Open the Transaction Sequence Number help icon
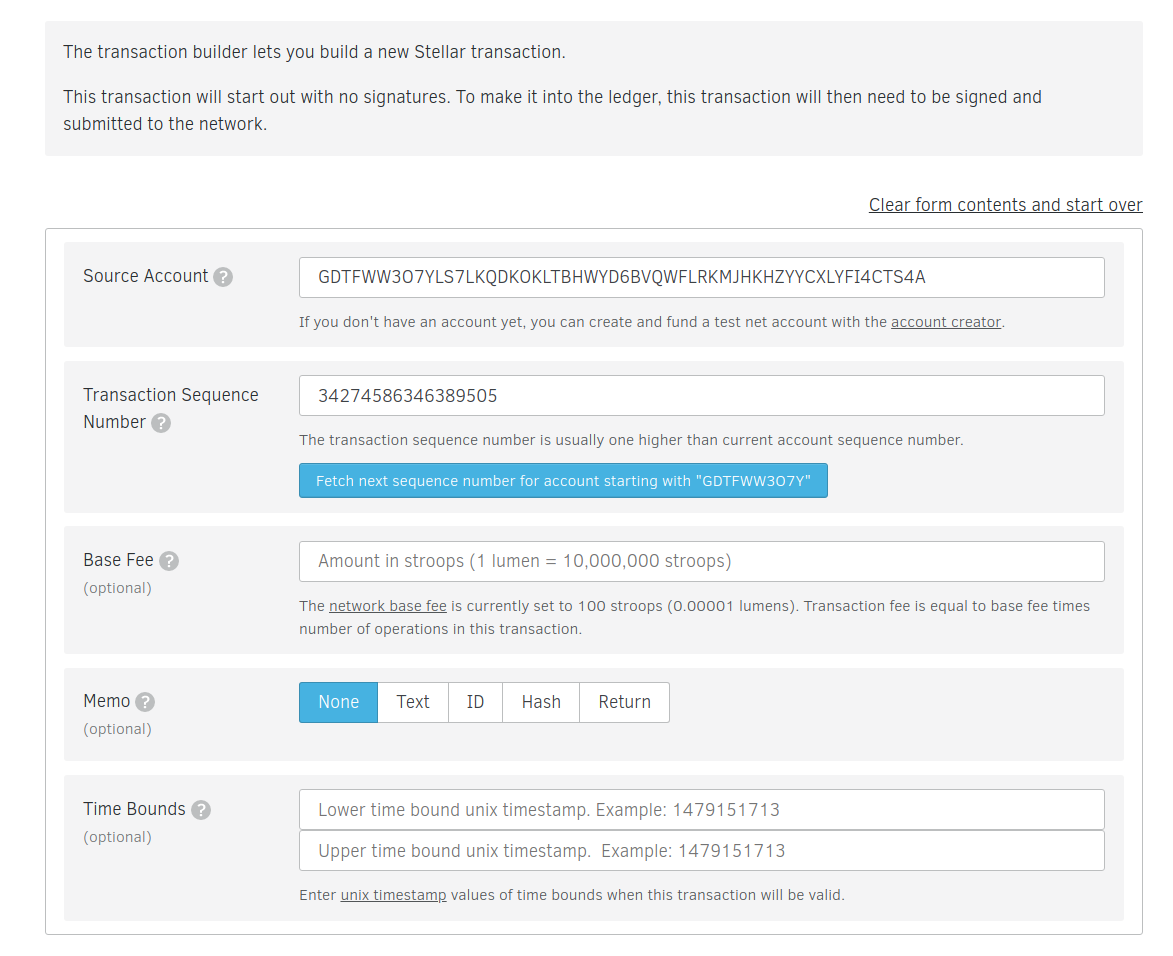This screenshot has height=956, width=1173. [x=161, y=422]
